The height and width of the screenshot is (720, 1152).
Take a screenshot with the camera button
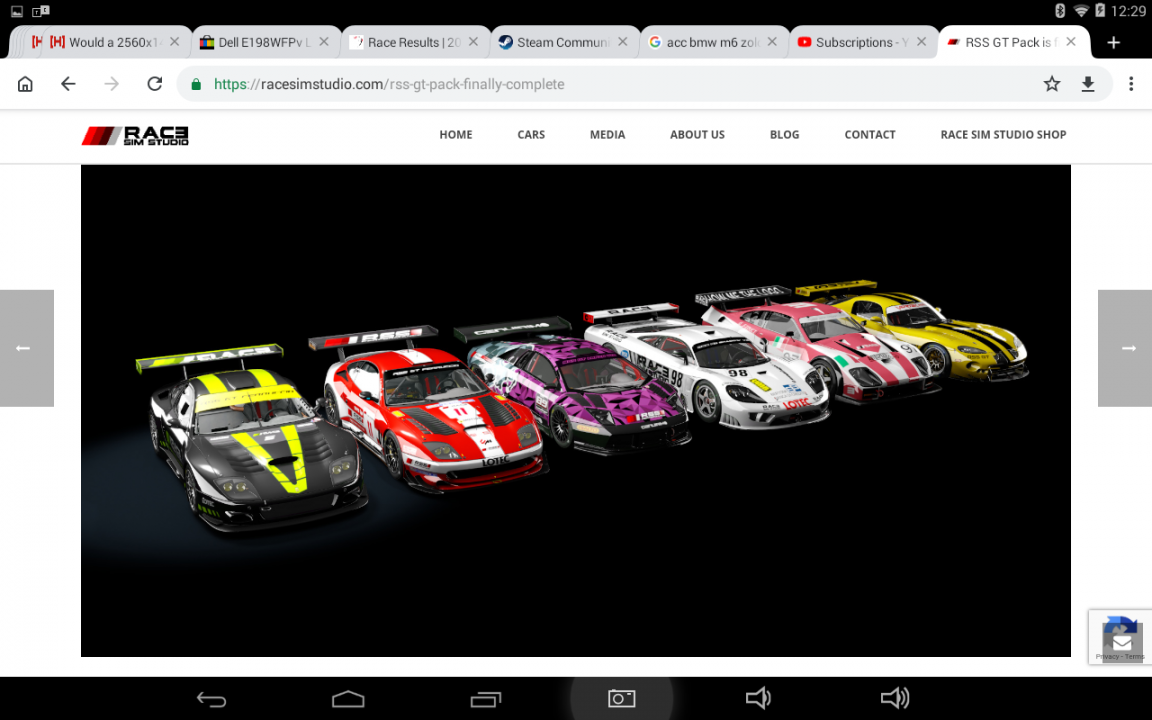(x=622, y=699)
